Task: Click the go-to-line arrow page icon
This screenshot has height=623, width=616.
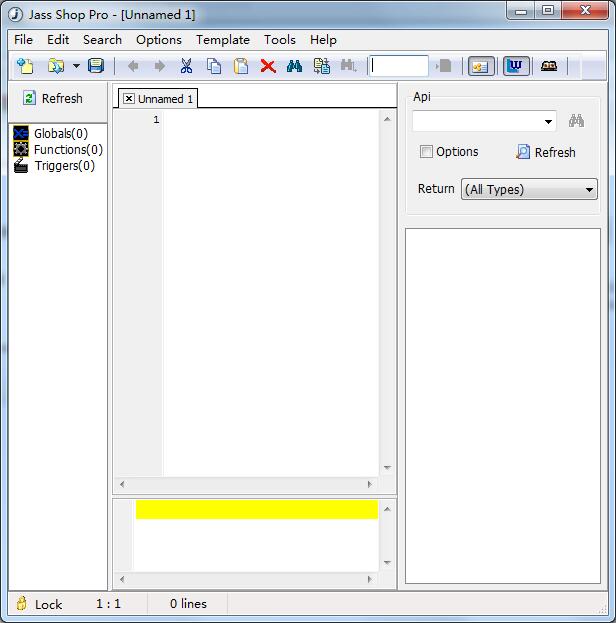Action: (444, 66)
